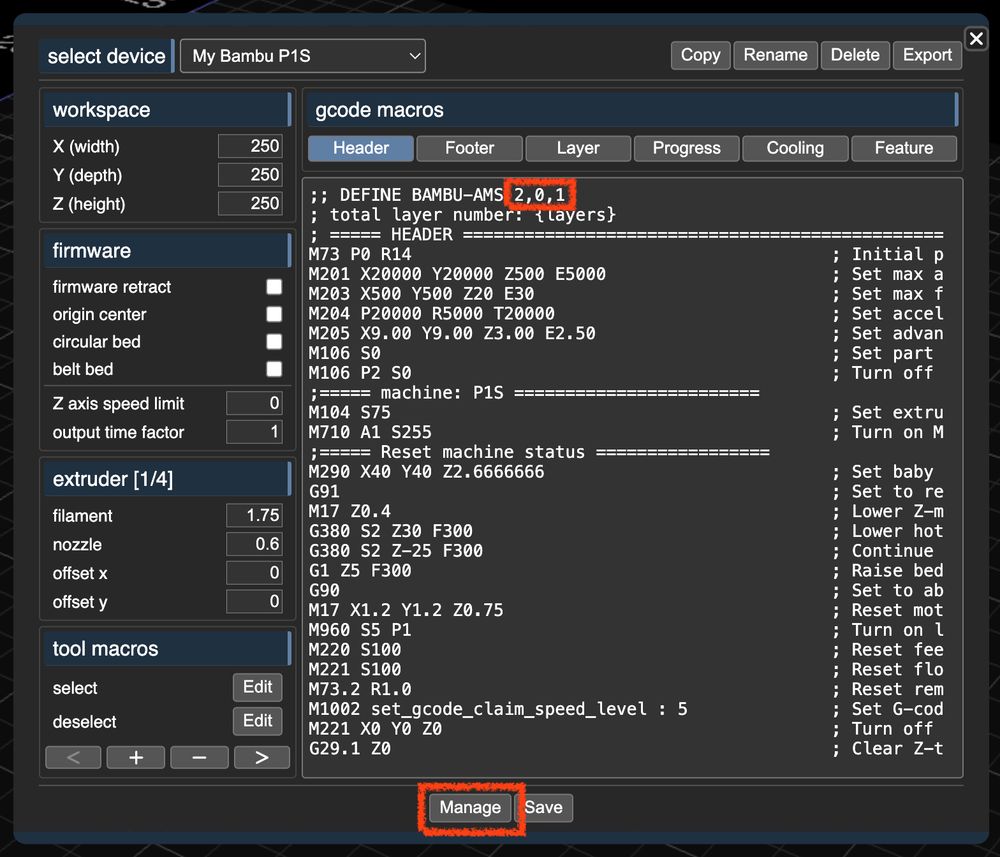Toggle the origin center checkbox

click(274, 314)
